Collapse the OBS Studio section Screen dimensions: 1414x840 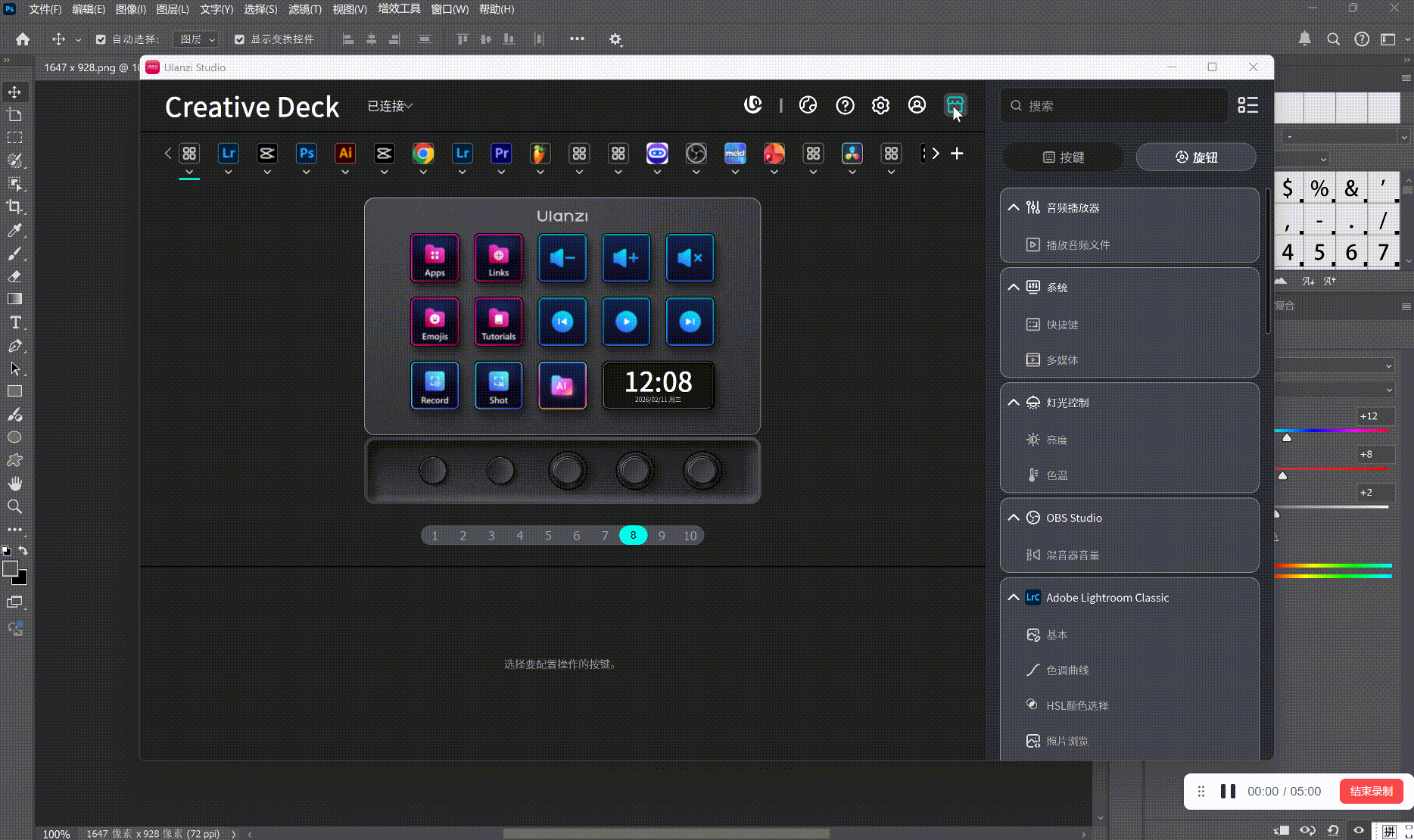1014,518
